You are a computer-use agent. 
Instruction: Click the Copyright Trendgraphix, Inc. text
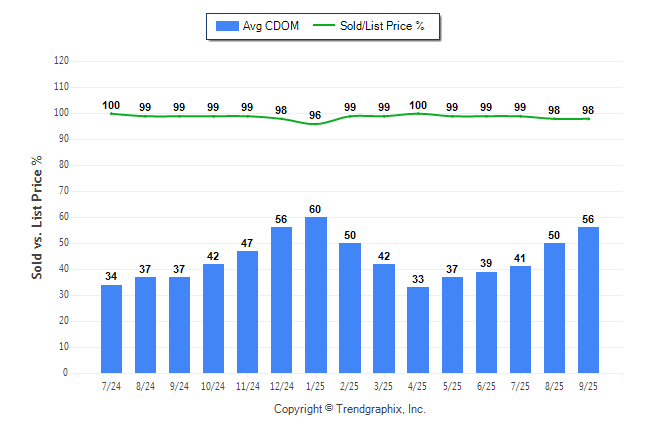coord(349,409)
